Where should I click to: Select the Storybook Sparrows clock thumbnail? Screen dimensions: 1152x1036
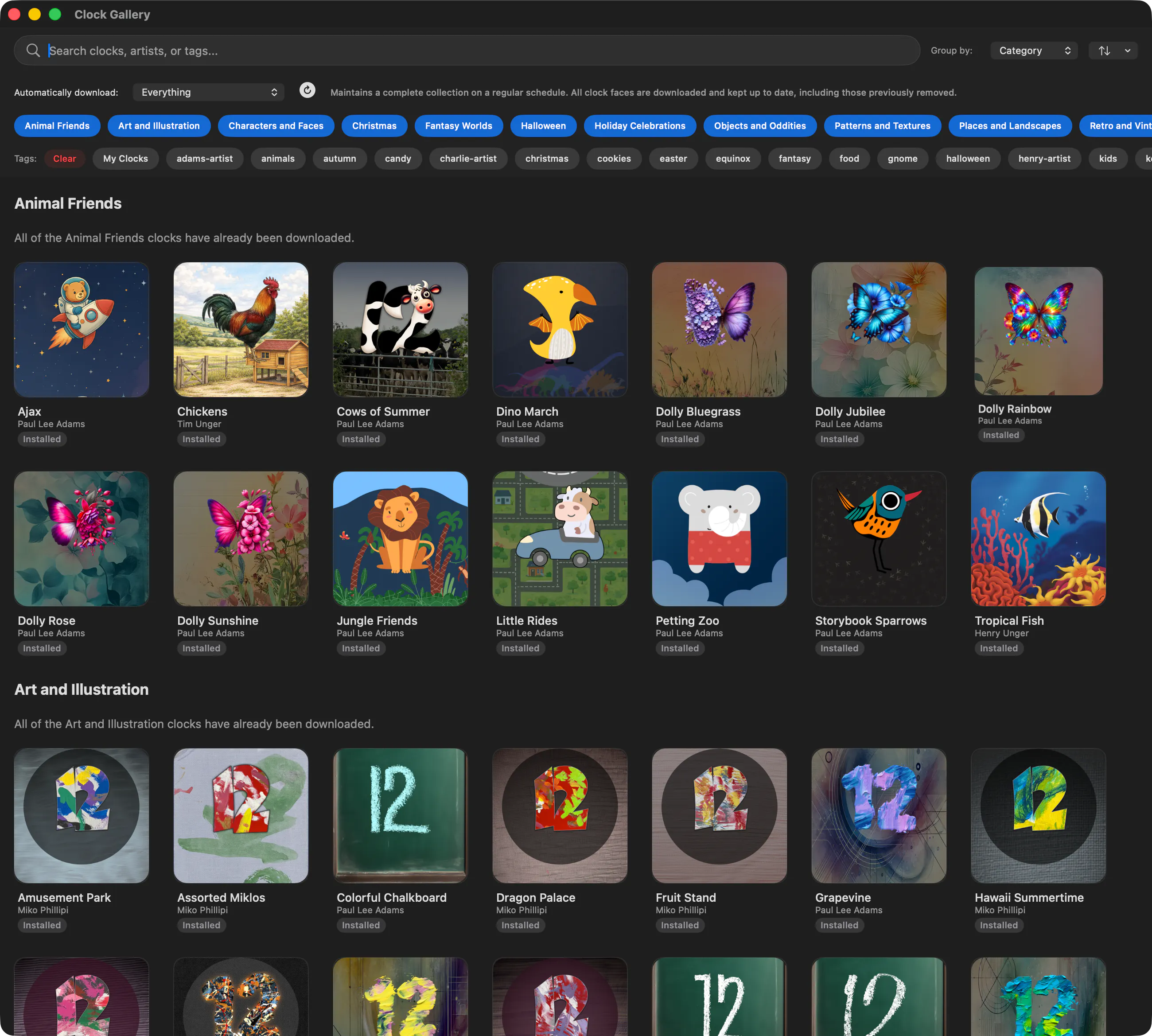click(x=880, y=538)
